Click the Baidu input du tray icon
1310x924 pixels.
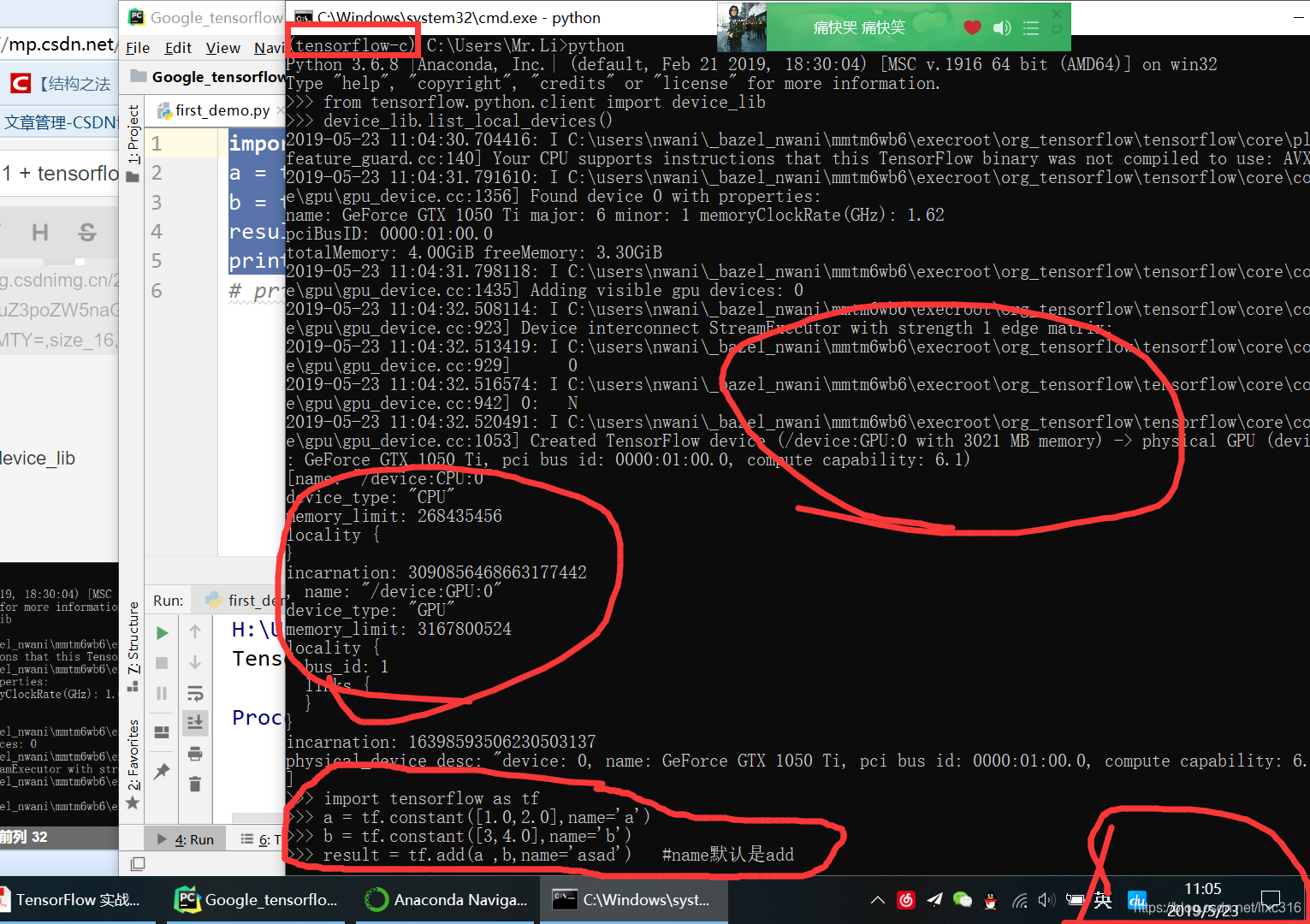[1137, 900]
